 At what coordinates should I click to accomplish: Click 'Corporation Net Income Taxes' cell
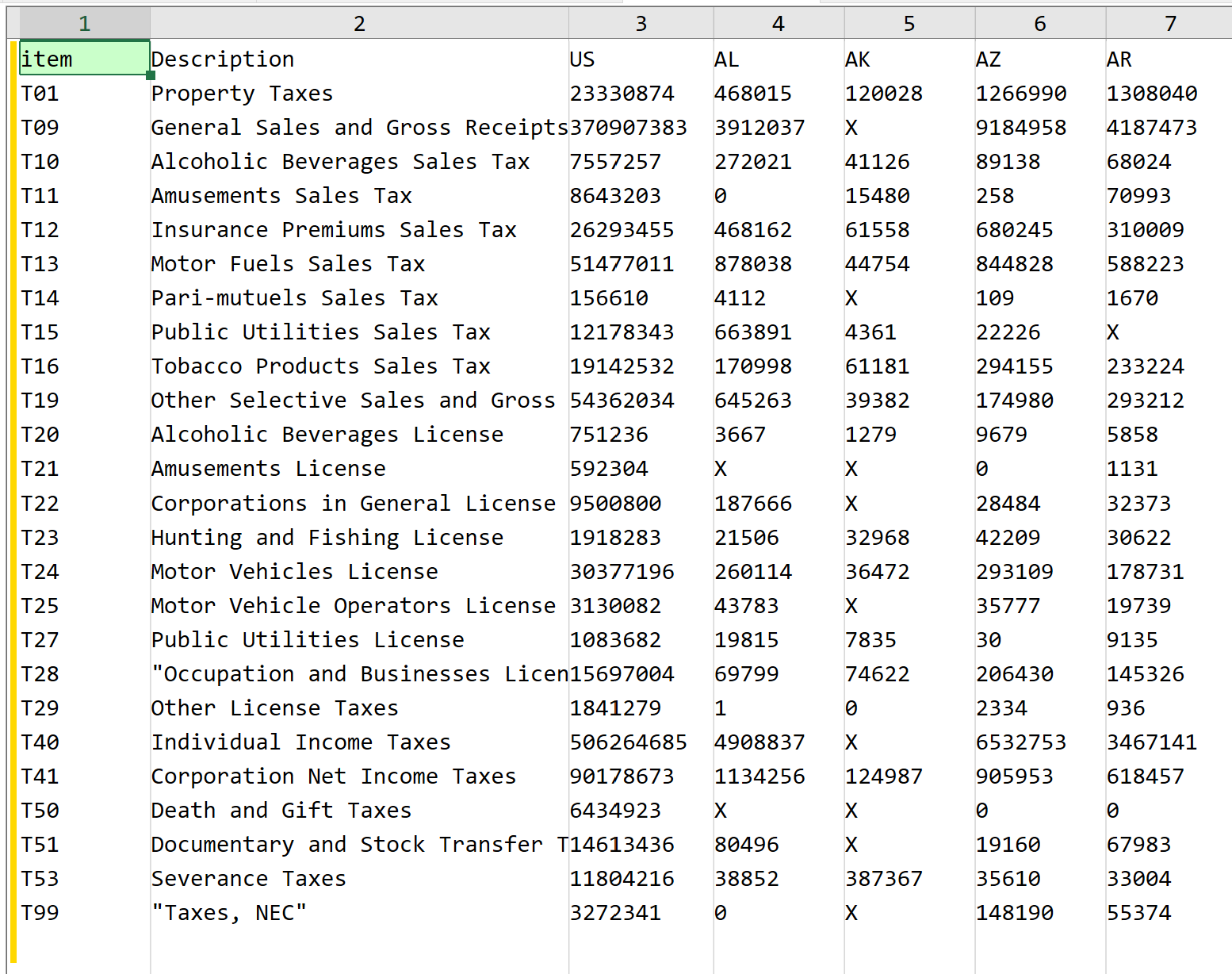click(x=359, y=776)
